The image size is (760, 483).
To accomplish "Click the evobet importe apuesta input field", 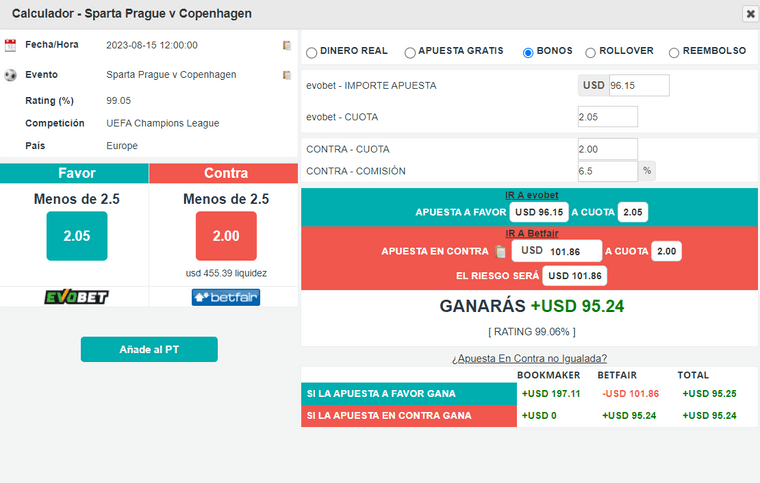I will point(637,86).
